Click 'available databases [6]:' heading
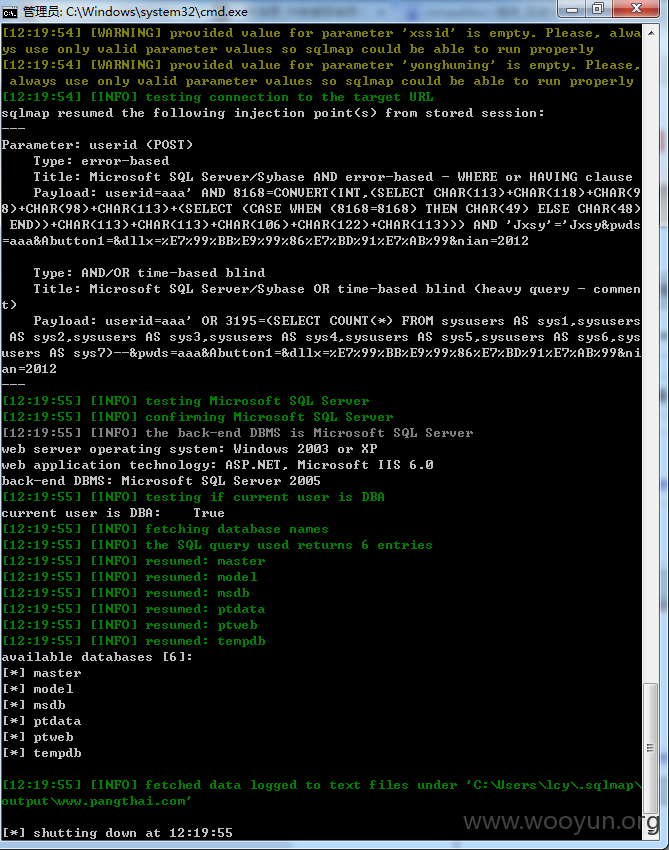This screenshot has width=669, height=850. (97, 657)
